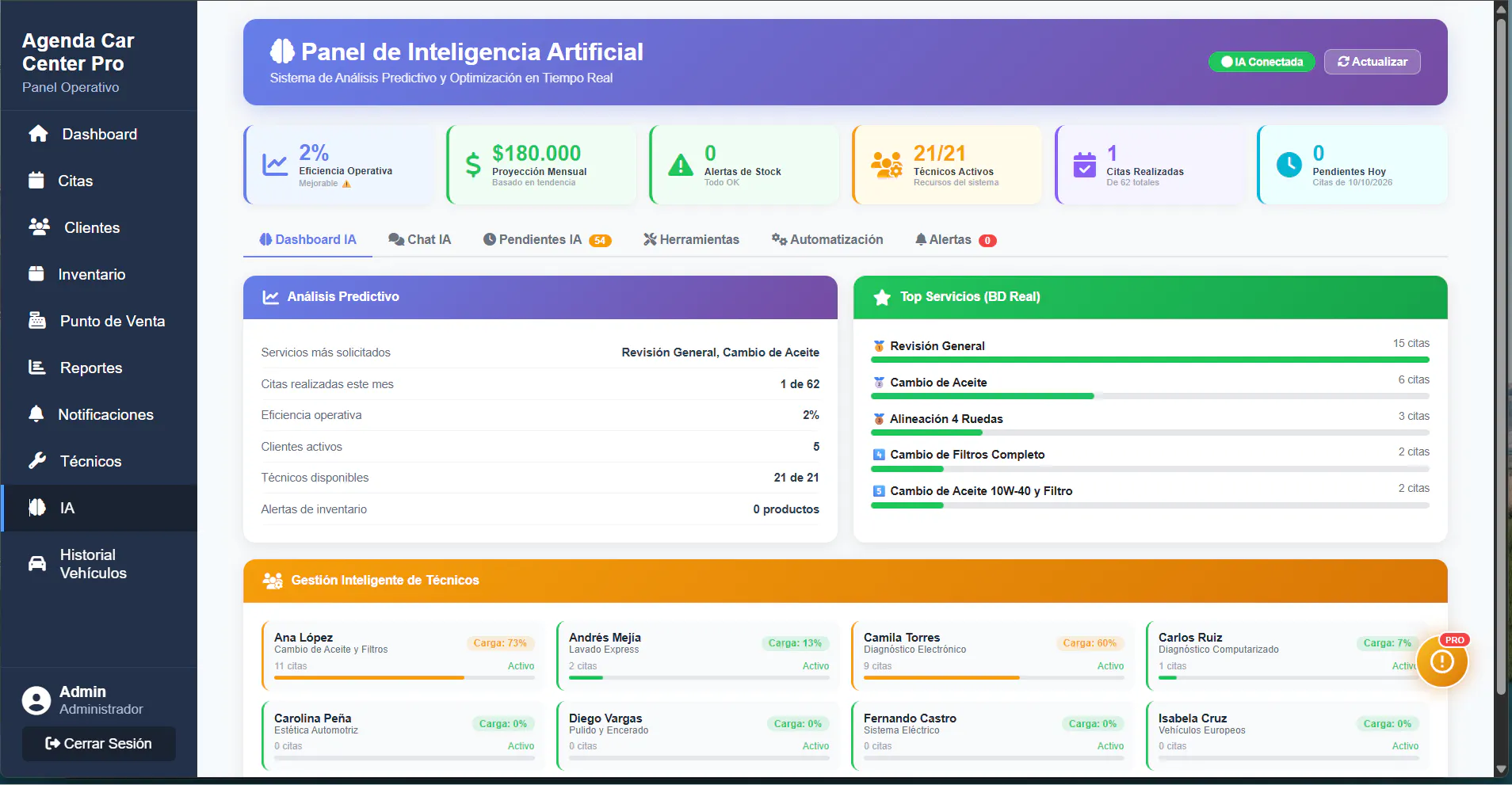This screenshot has width=1512, height=785.
Task: Open the Alertas tab
Action: tap(955, 239)
